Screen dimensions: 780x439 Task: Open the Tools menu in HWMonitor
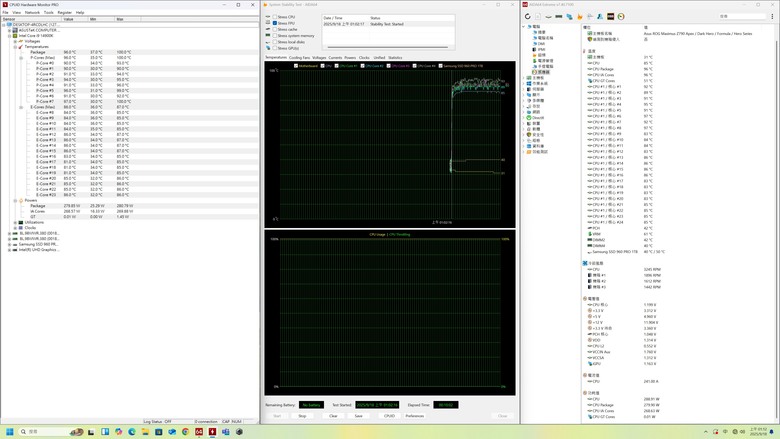point(47,12)
